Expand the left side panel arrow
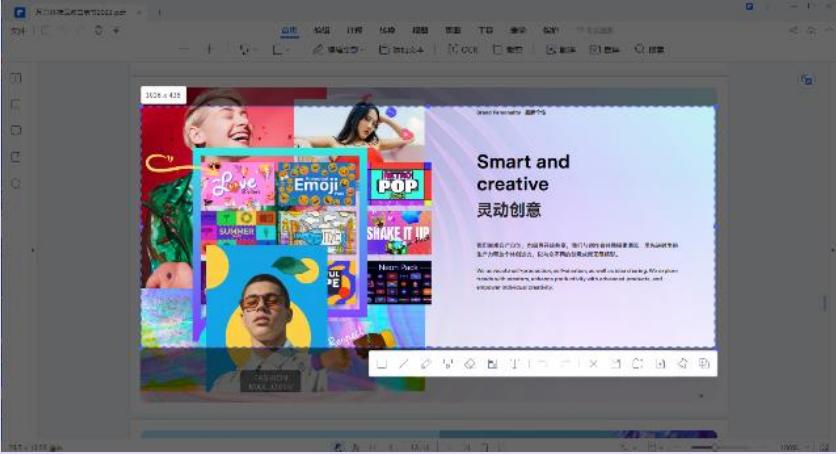Viewport: 836px width, 454px height. pos(33,250)
